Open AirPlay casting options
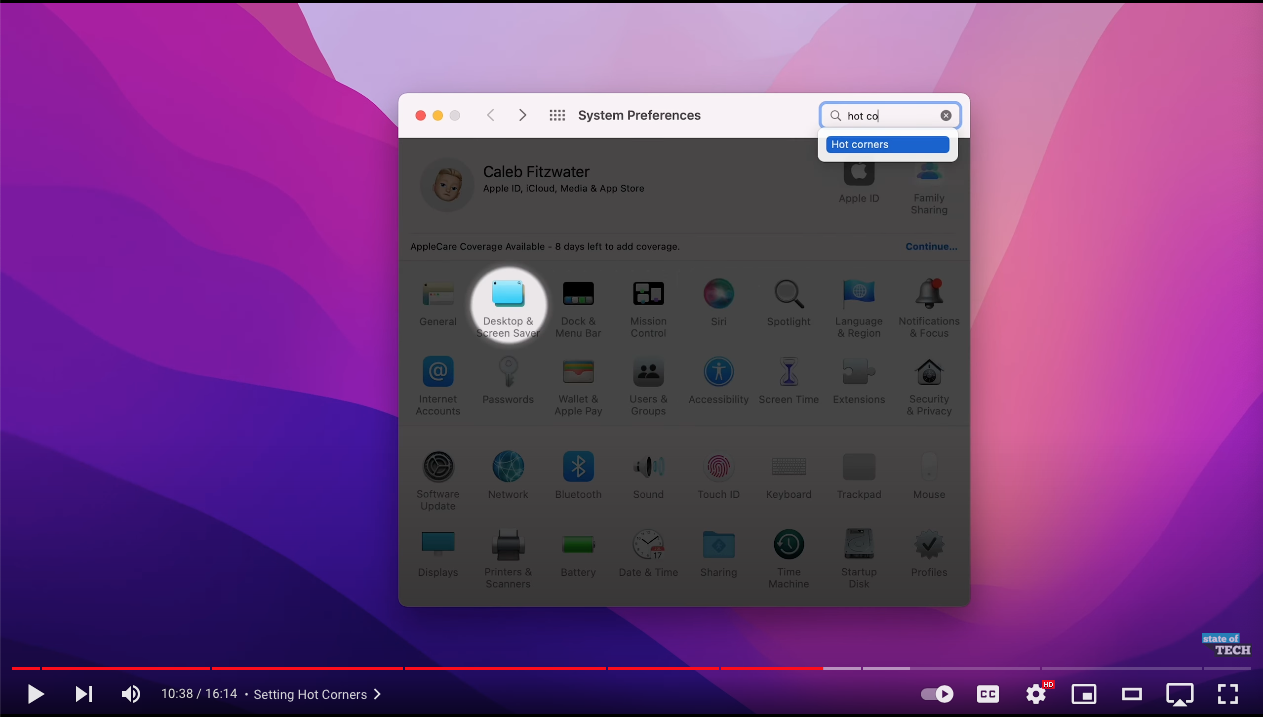This screenshot has height=717, width=1263. (1180, 694)
